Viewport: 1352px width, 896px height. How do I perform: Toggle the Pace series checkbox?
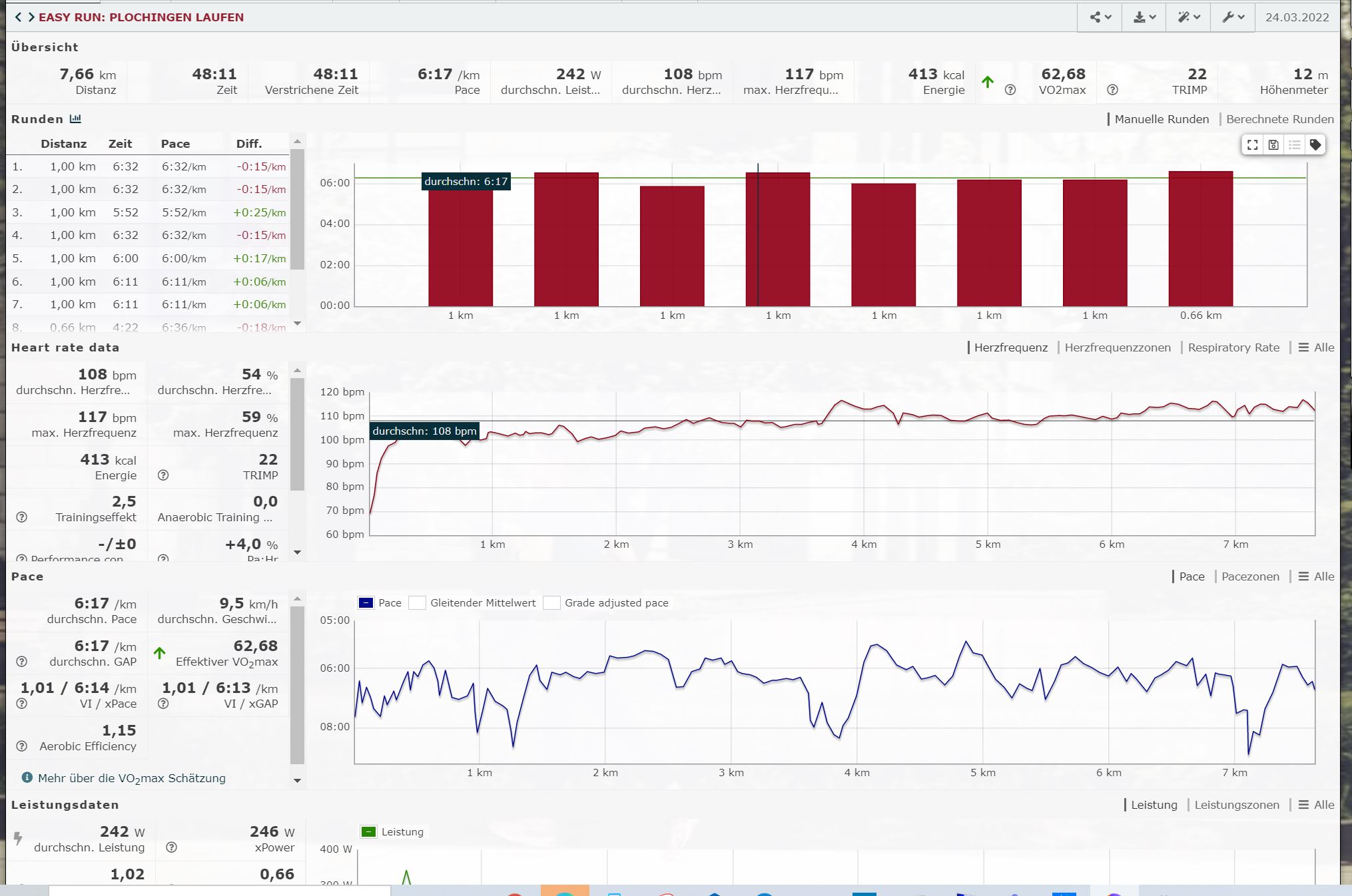[366, 603]
